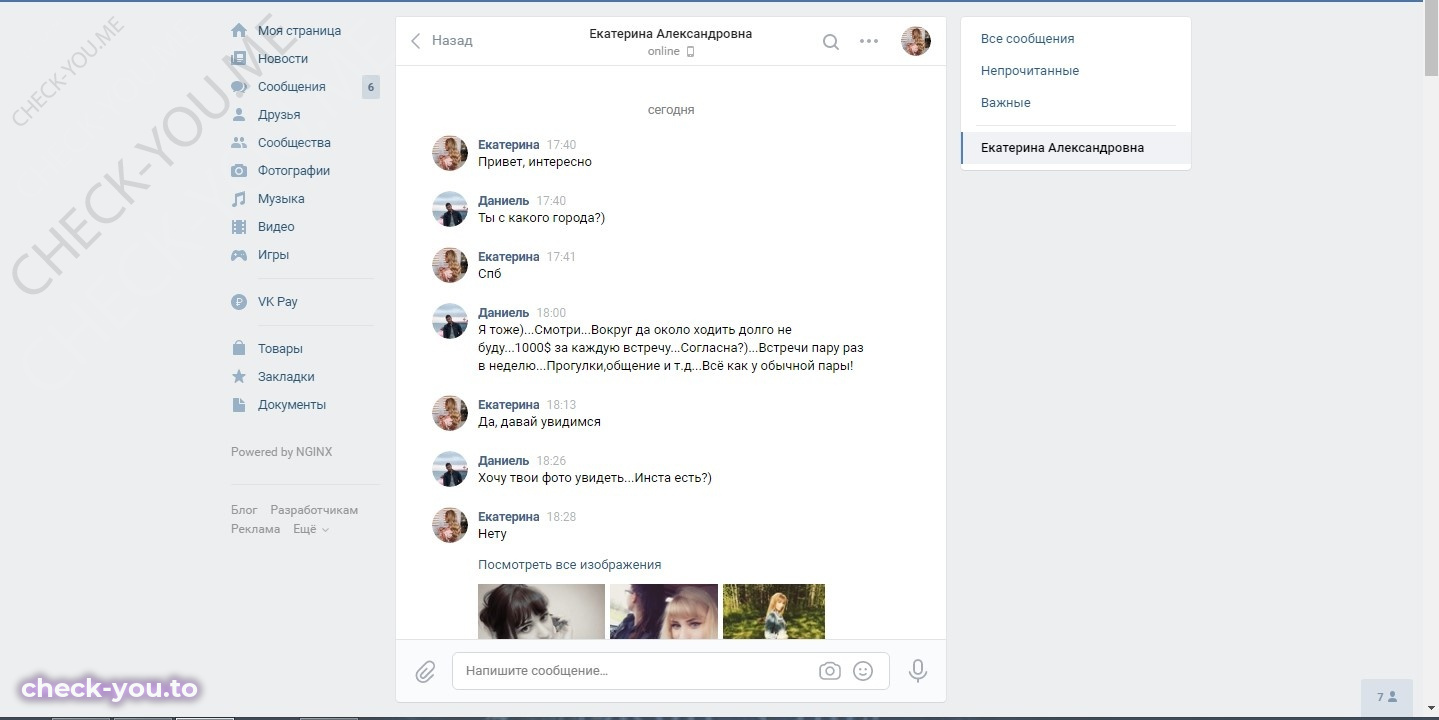Open Екатерина's avatar in the chat header
The height and width of the screenshot is (720, 1439).
pyautogui.click(x=916, y=41)
